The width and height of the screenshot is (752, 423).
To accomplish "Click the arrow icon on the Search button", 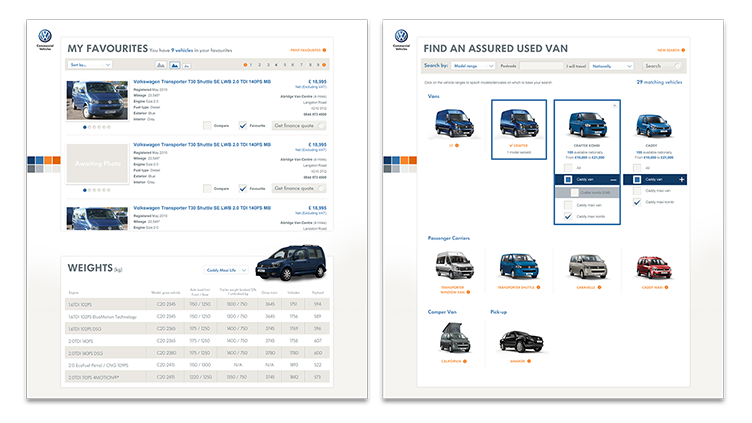I will coord(678,66).
